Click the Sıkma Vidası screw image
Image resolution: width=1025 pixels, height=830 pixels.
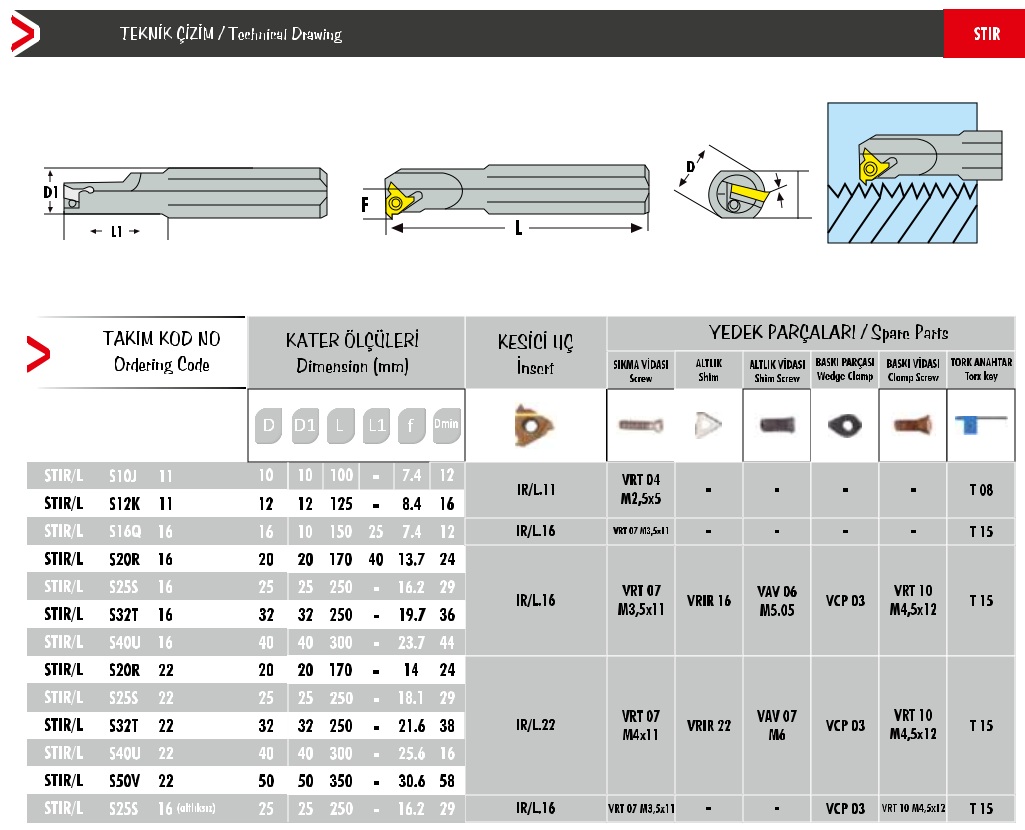641,425
